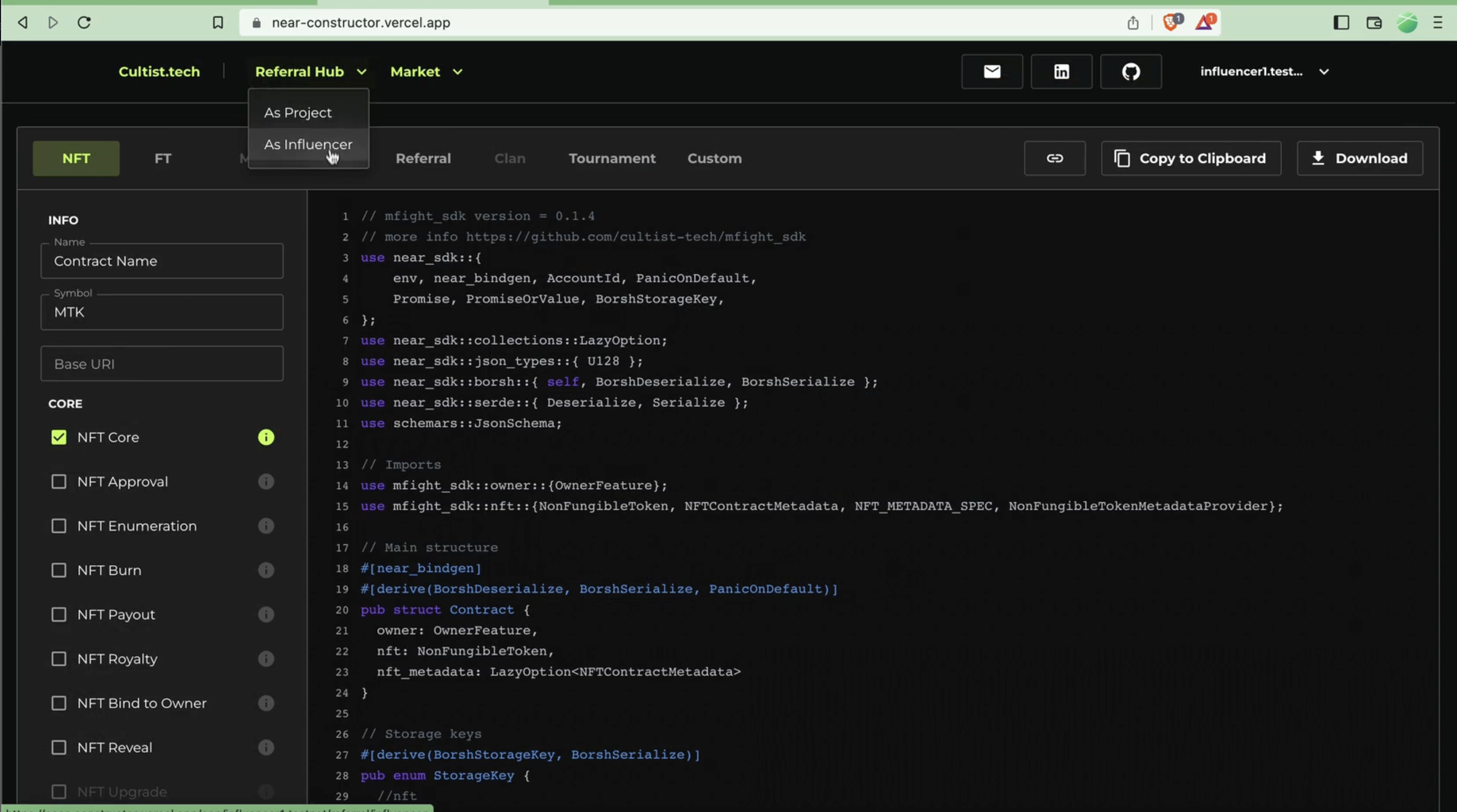
Task: Click the Base URI input field
Action: coord(162,363)
